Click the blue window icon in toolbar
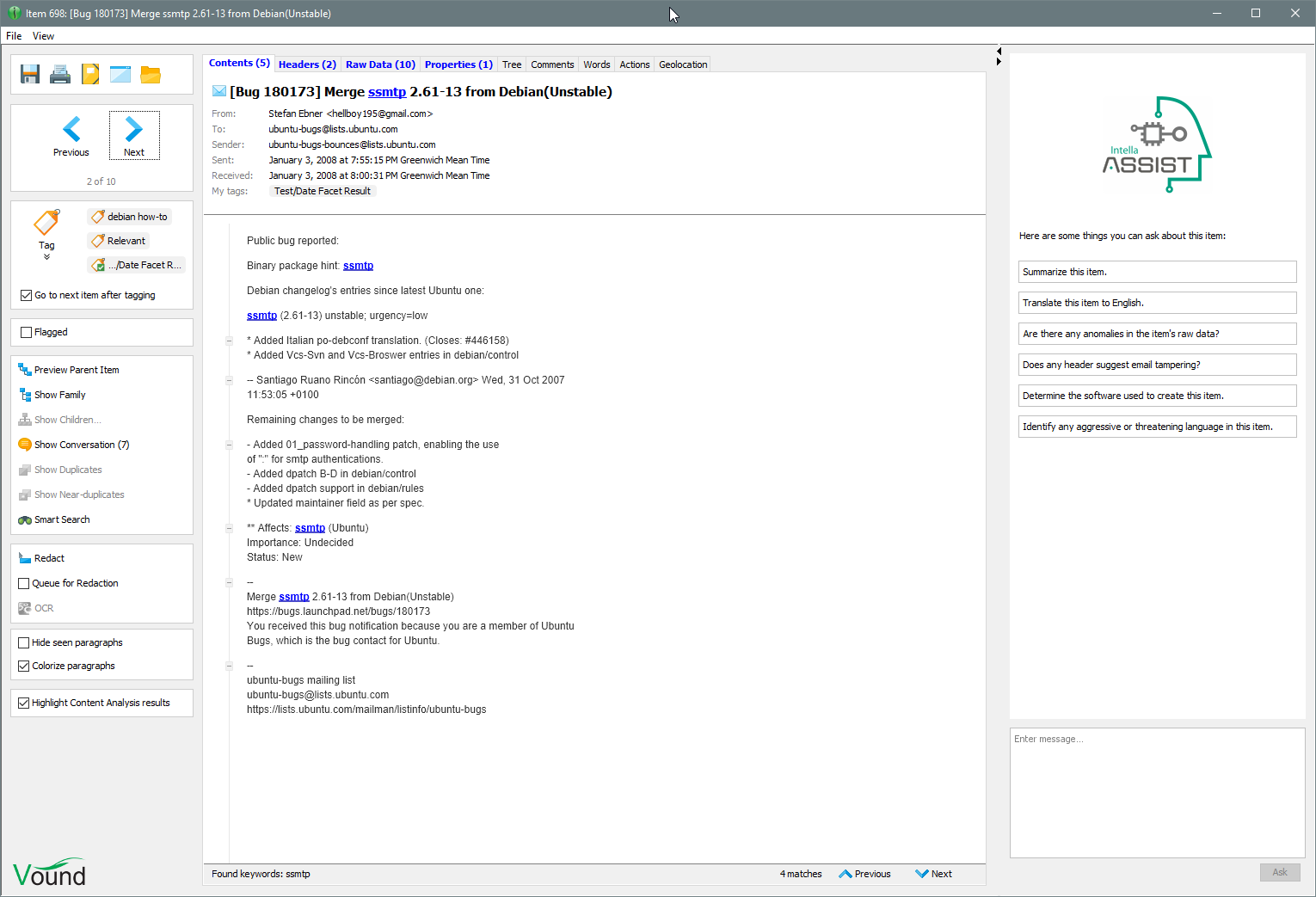Image resolution: width=1316 pixels, height=897 pixels. (120, 75)
